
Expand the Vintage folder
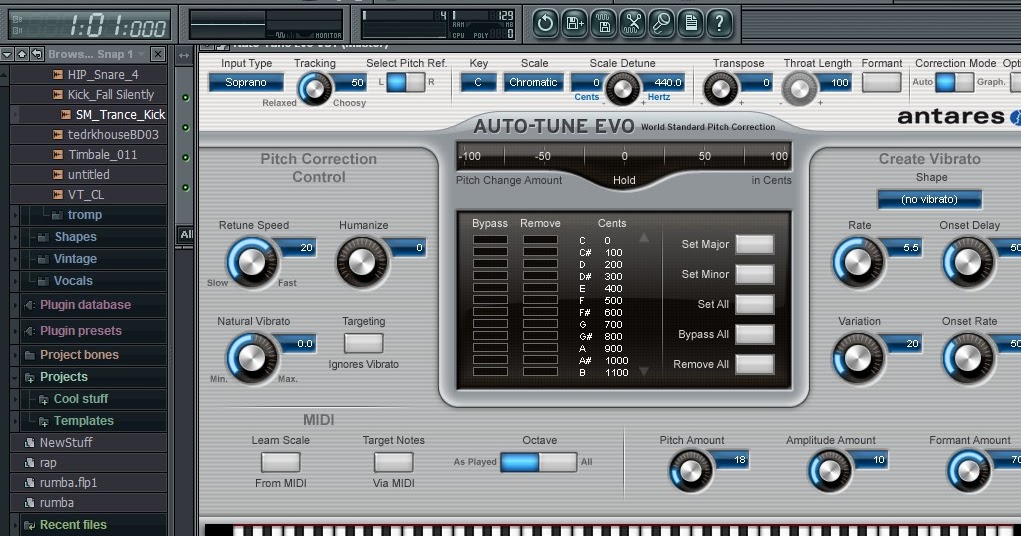click(75, 259)
